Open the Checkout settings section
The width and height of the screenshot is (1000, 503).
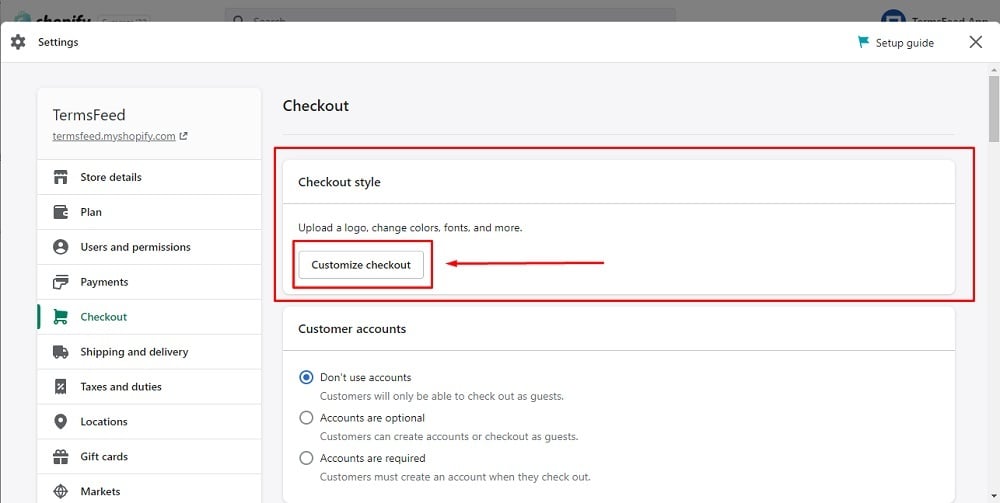(x=149, y=317)
